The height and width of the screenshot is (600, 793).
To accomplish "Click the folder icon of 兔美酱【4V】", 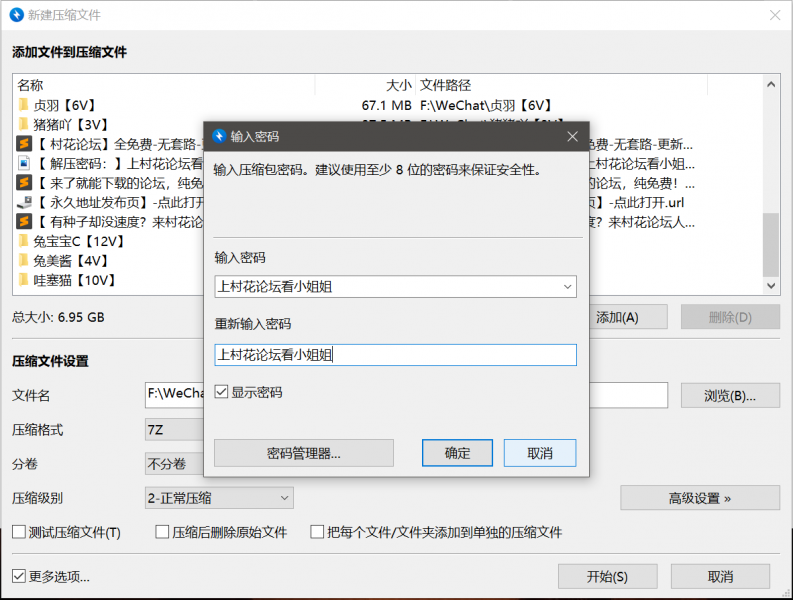I will click(24, 261).
